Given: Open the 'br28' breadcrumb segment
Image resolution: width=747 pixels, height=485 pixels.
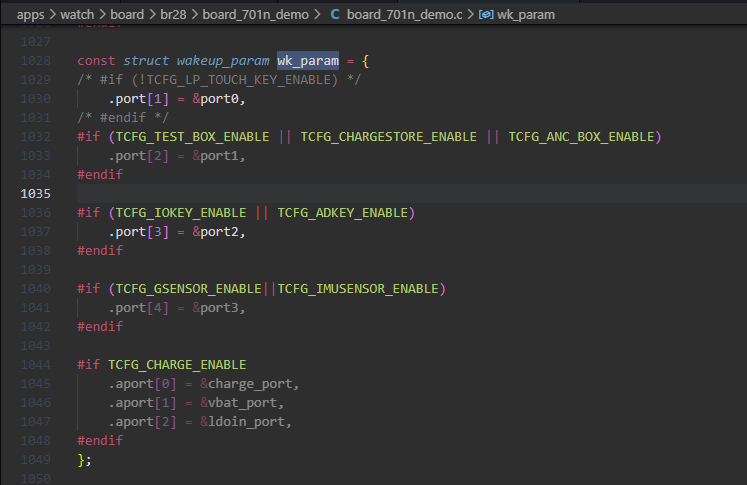Looking at the screenshot, I should pos(173,15).
